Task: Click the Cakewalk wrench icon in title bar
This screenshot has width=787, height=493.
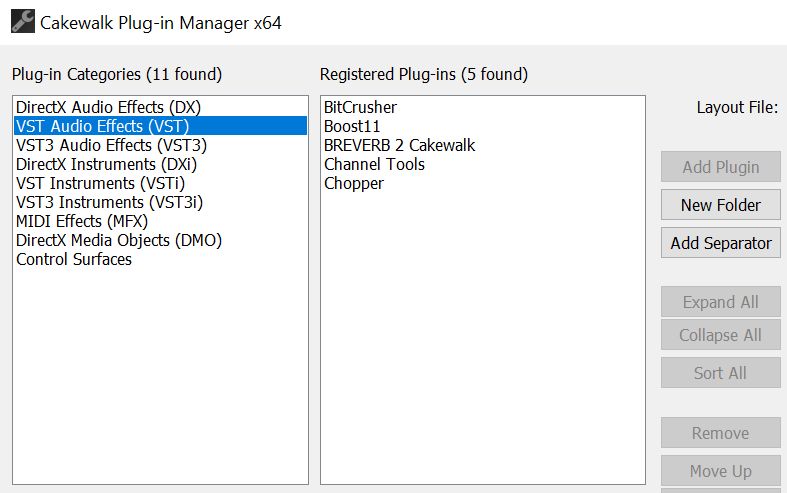Action: [x=22, y=22]
